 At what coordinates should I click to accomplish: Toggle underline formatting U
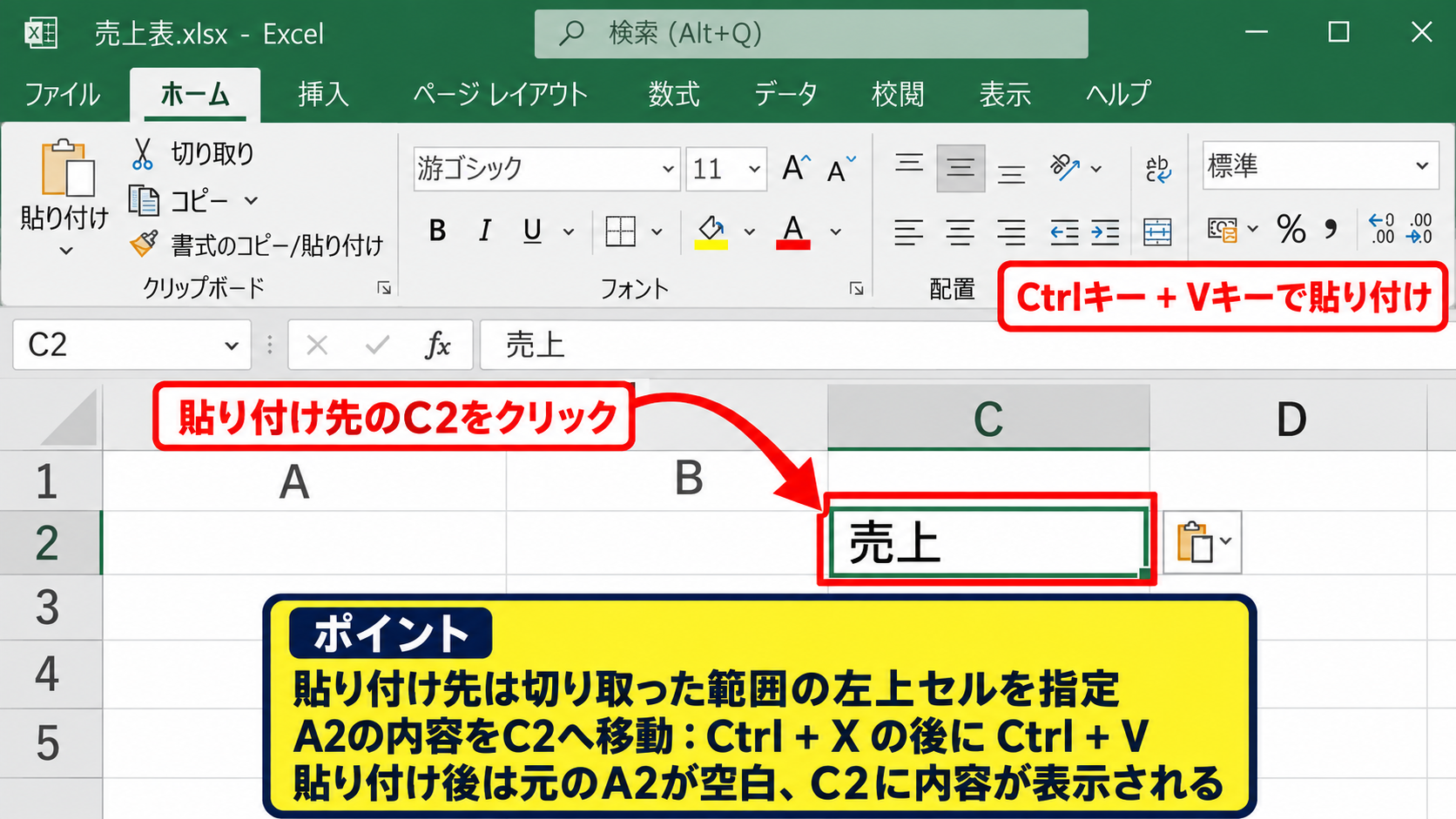532,232
